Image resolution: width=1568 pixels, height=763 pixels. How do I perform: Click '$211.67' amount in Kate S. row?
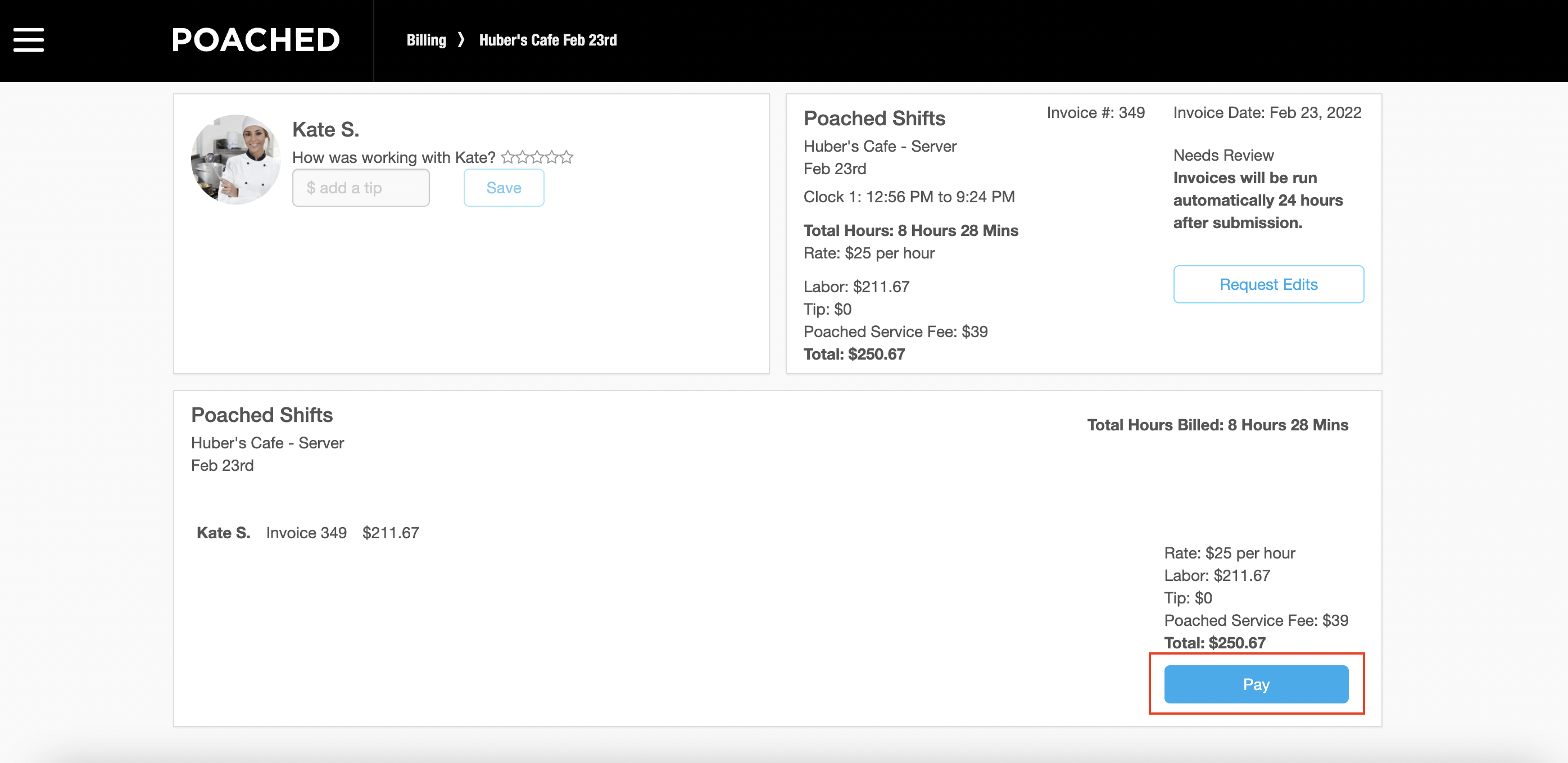click(x=391, y=533)
